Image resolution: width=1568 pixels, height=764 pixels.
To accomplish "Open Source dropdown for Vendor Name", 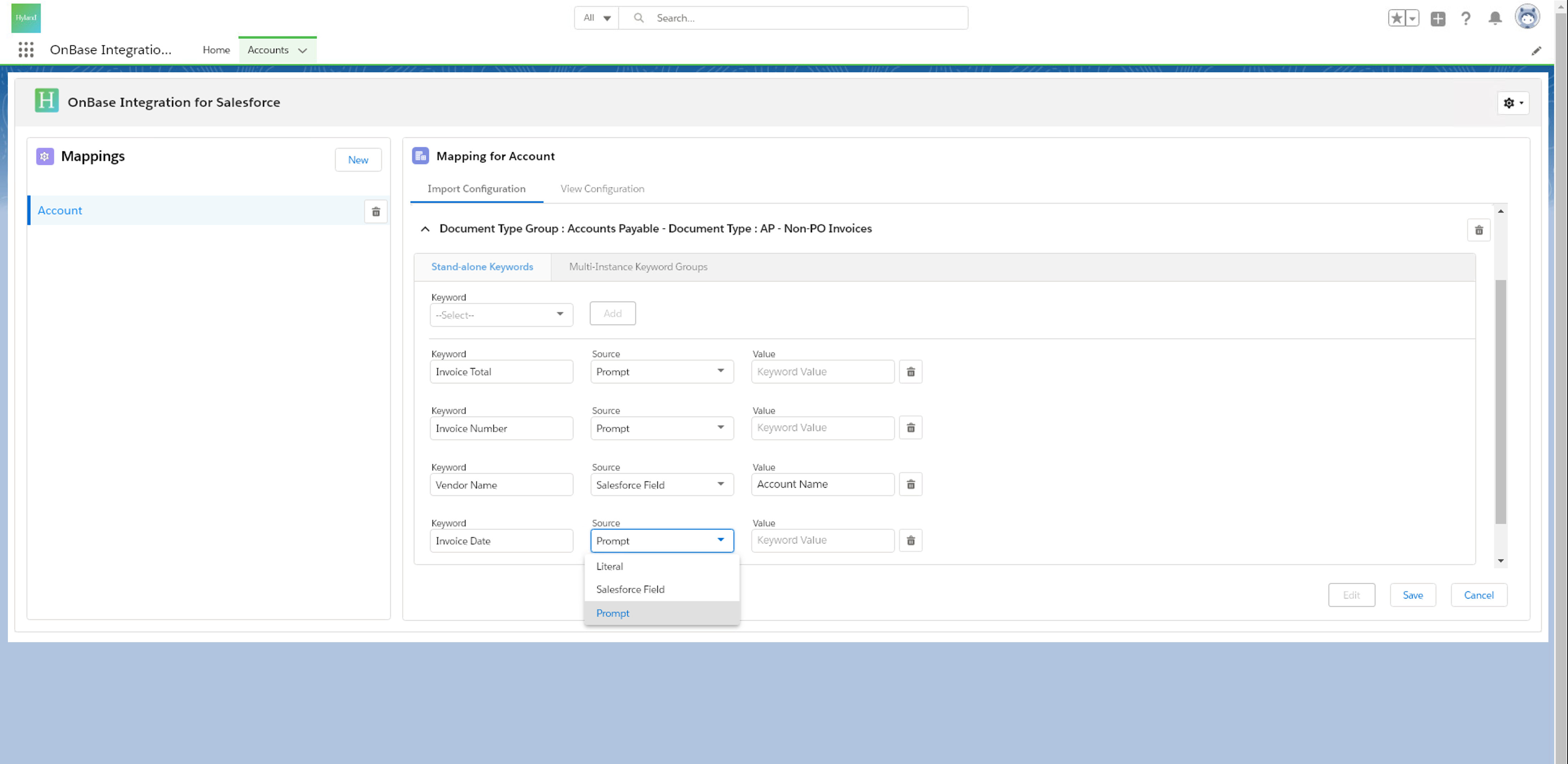I will tap(662, 485).
